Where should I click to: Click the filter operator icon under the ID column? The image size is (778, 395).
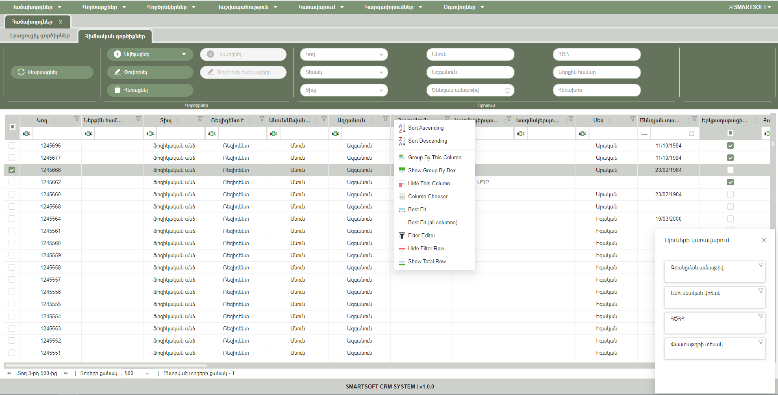pos(26,133)
